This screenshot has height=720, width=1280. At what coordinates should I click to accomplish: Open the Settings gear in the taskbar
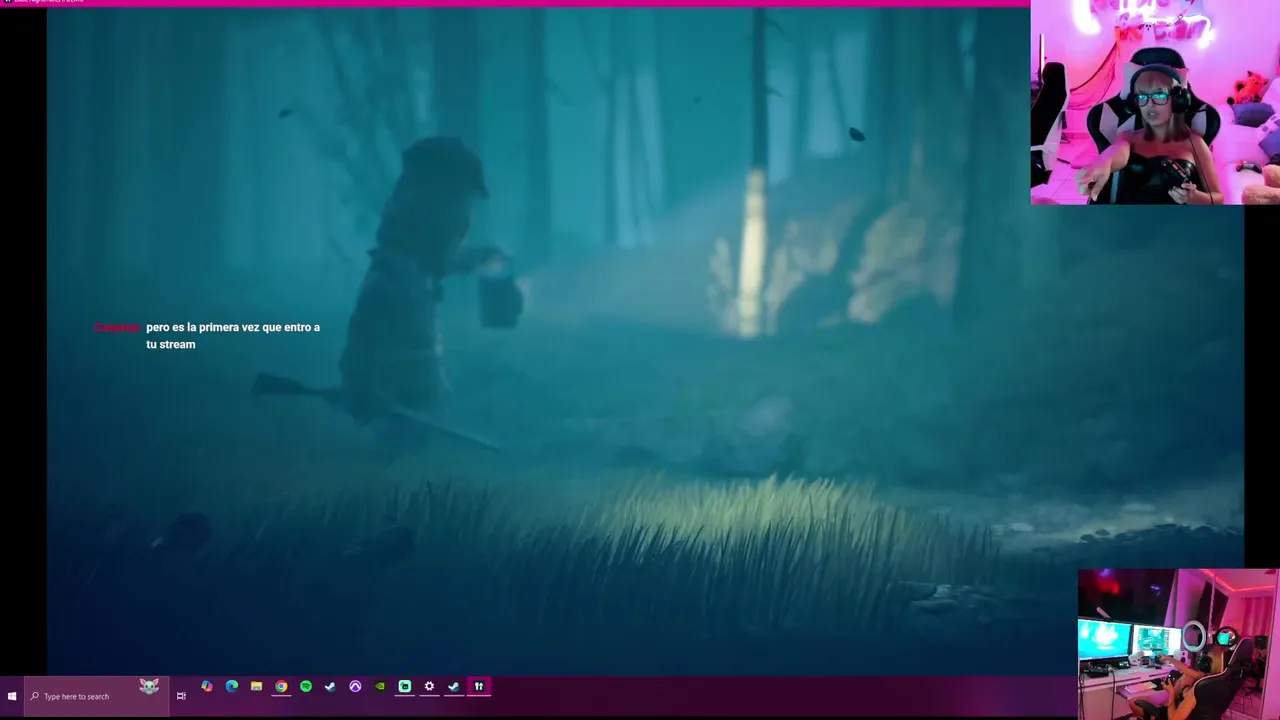[x=429, y=687]
